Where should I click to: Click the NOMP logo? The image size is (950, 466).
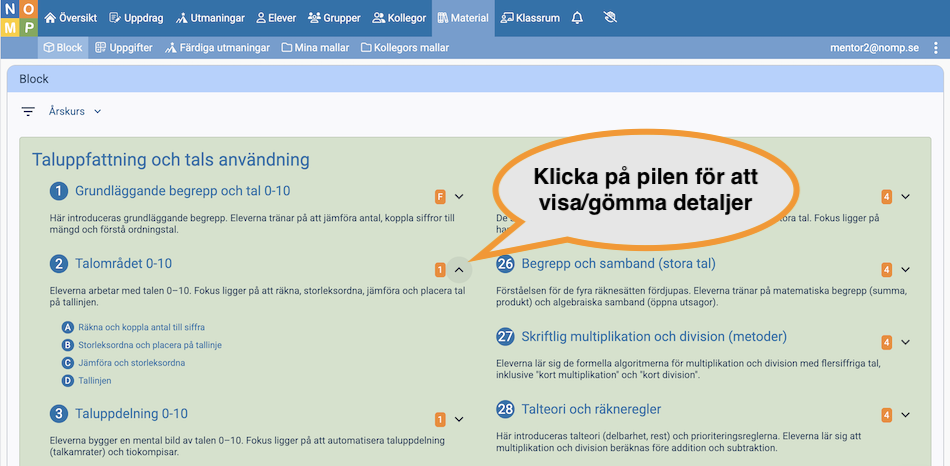pos(19,18)
